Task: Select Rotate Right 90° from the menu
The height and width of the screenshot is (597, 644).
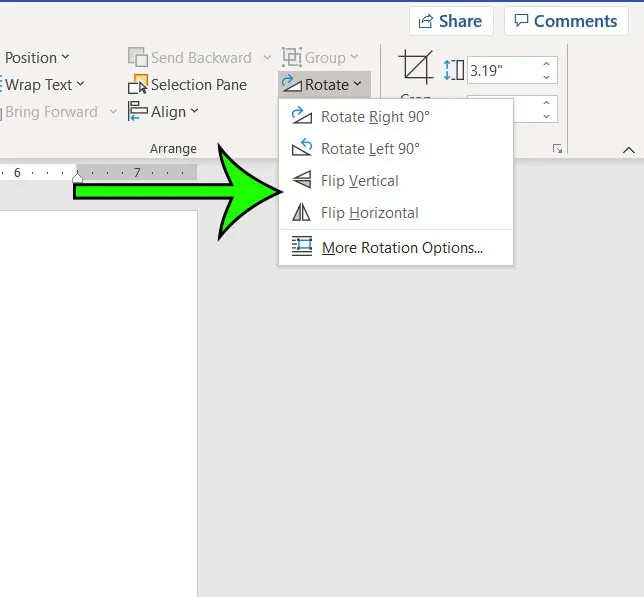Action: coord(375,117)
